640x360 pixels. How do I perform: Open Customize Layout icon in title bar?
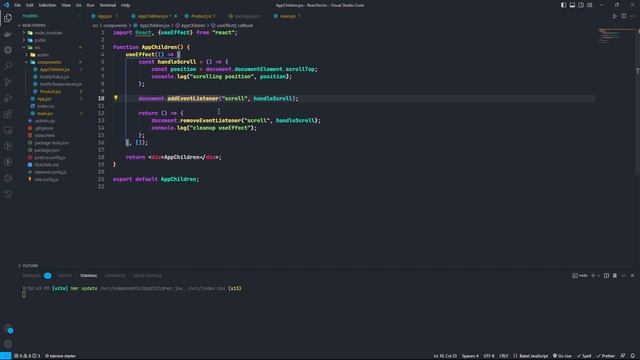[x=590, y=5]
